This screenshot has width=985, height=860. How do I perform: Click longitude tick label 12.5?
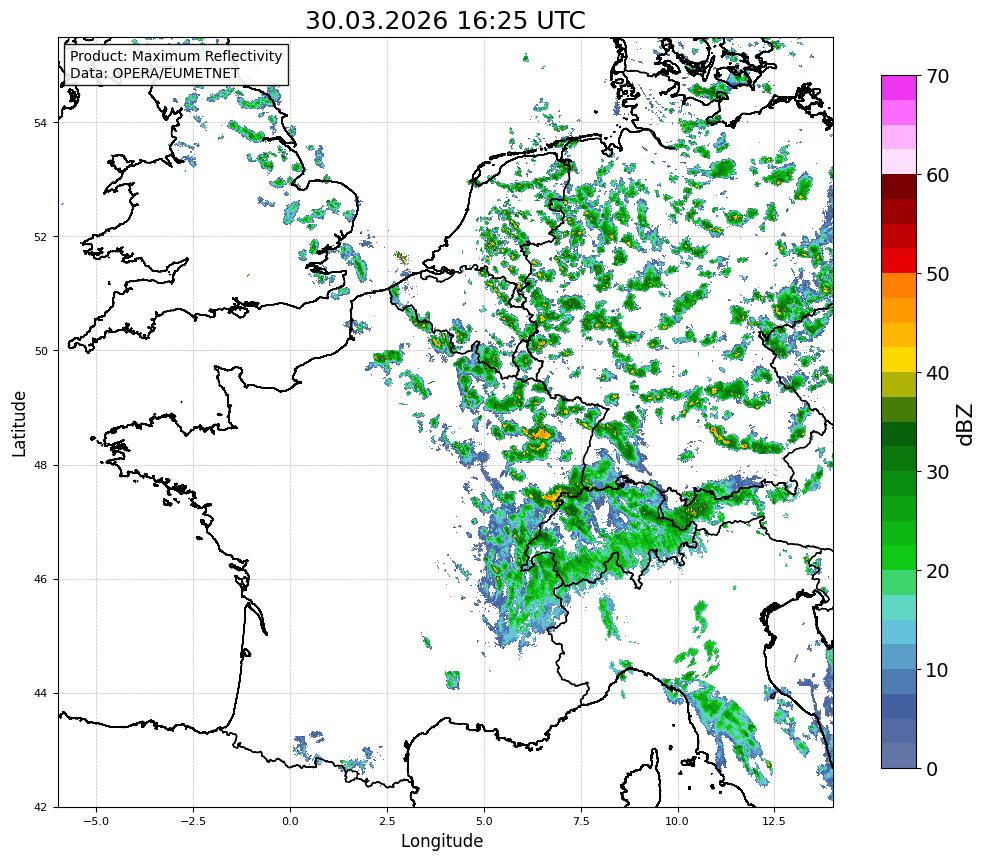774,821
